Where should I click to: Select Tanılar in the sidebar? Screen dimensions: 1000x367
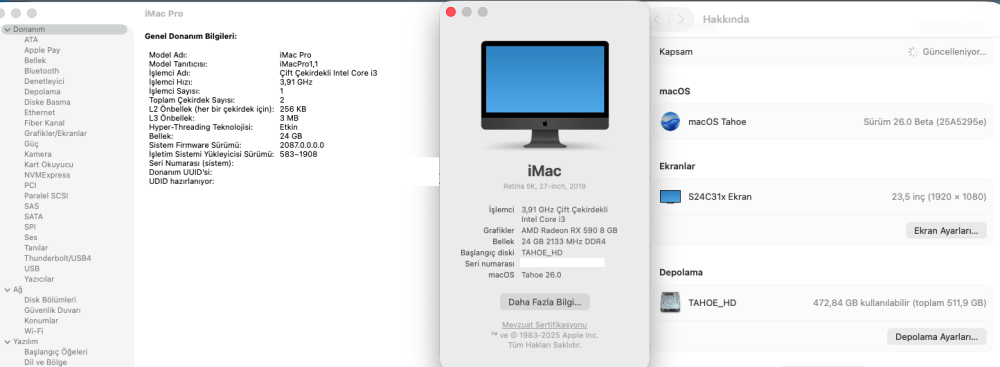coord(36,248)
